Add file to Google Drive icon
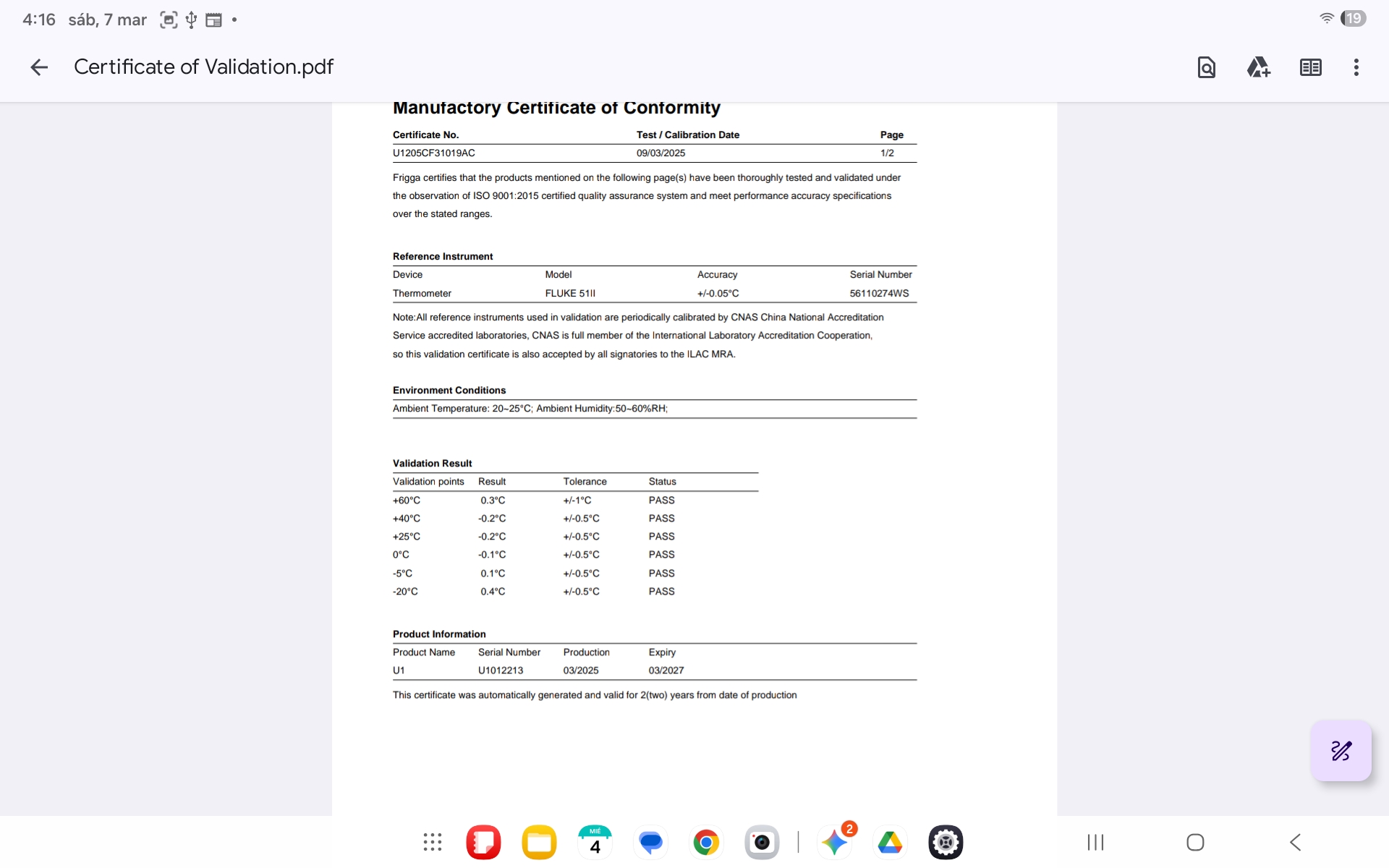Viewport: 1389px width, 868px height. [1258, 67]
